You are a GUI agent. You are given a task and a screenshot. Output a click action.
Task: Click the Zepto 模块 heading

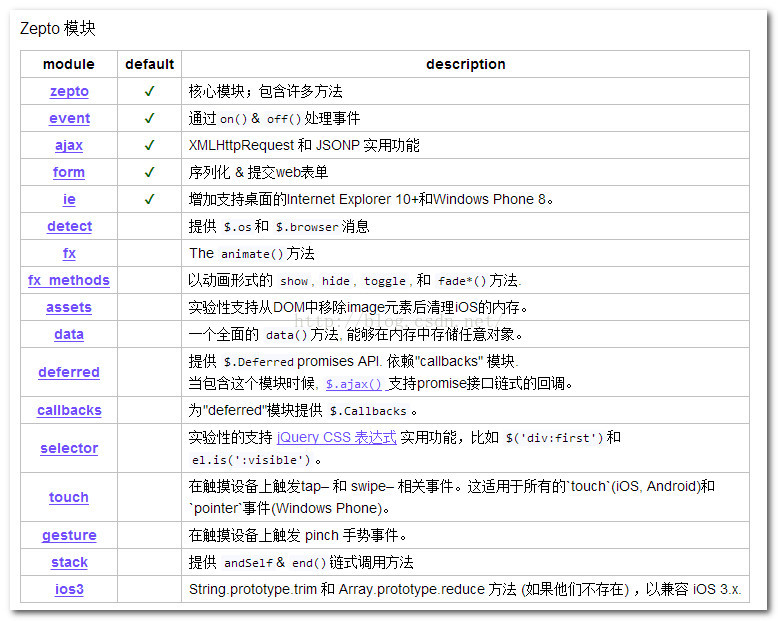tap(58, 28)
